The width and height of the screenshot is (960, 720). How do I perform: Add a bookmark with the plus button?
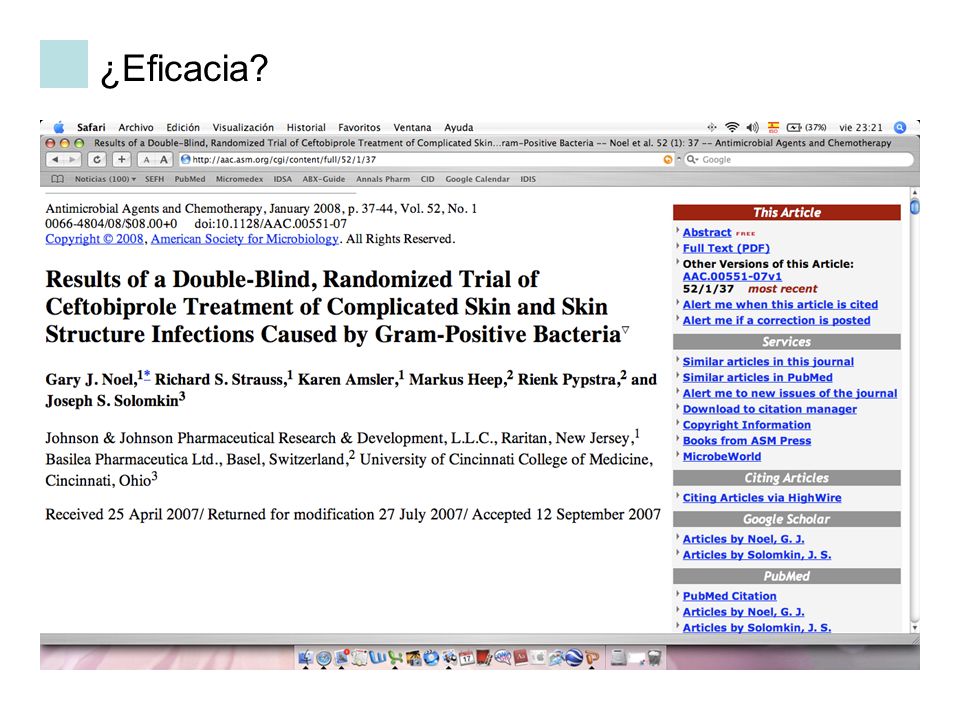pos(122,160)
